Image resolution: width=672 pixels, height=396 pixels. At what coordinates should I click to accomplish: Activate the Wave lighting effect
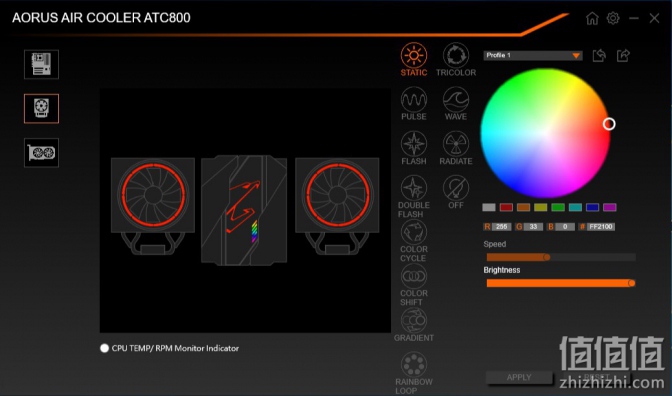coord(456,103)
